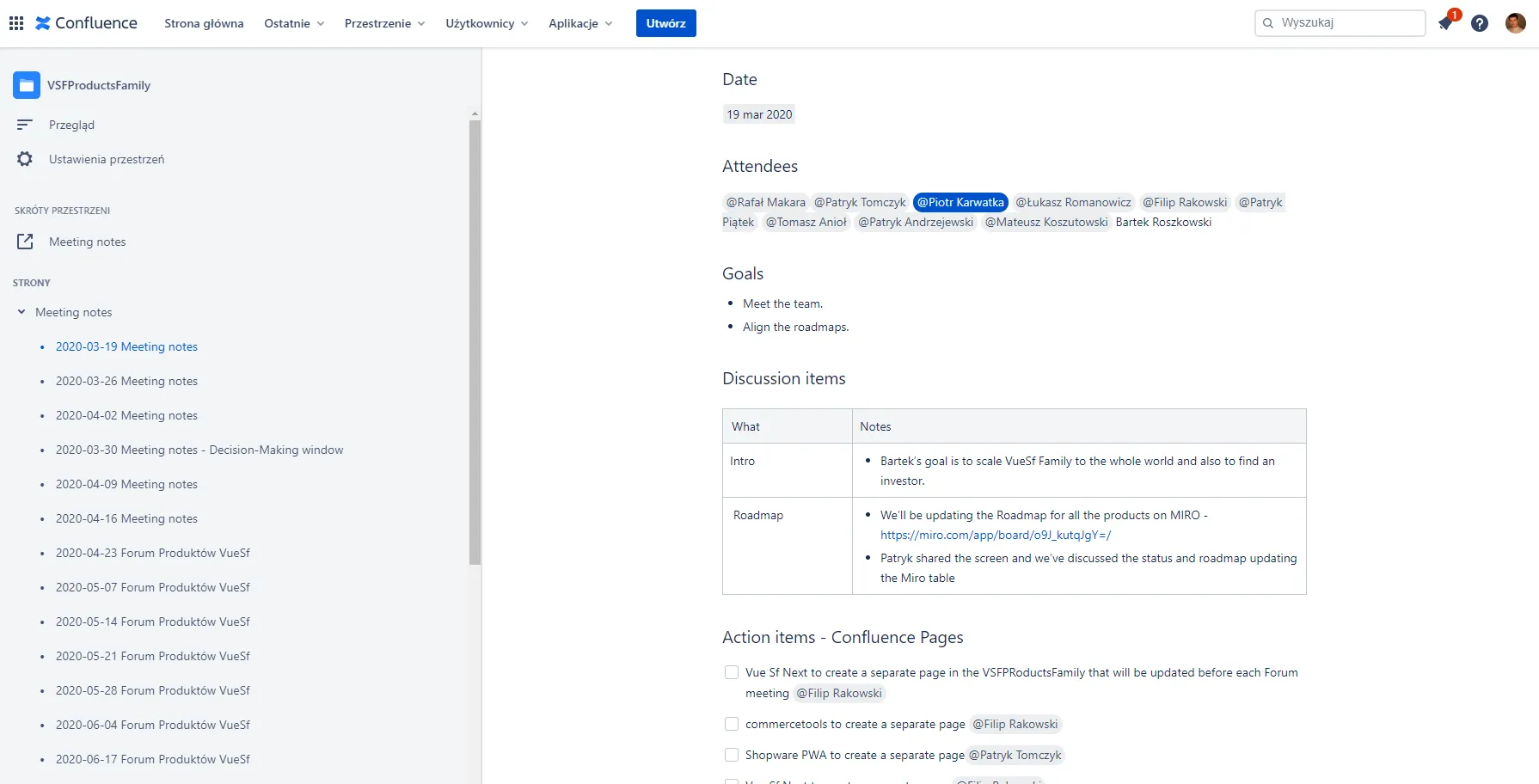The image size is (1539, 784).
Task: Click the Confluence logo
Action: tap(86, 23)
